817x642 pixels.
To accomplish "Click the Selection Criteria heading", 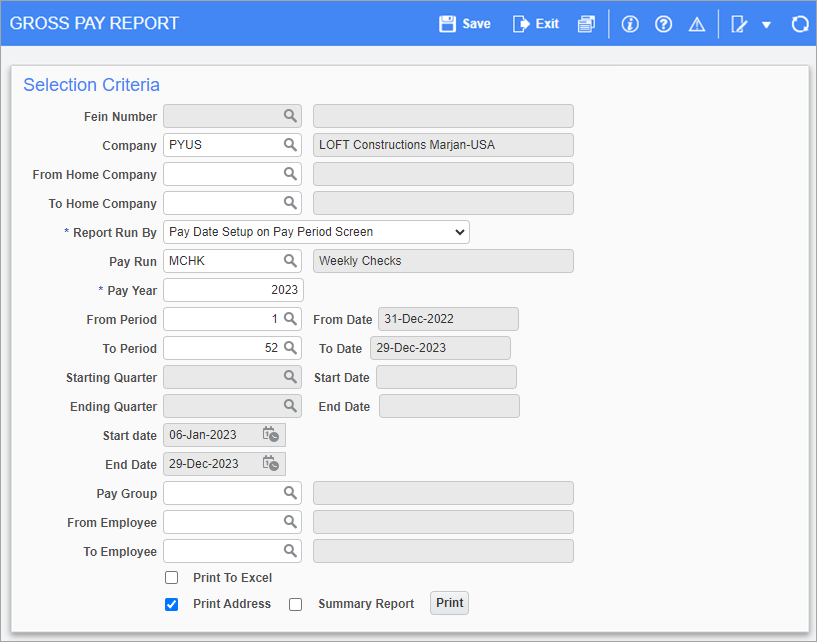I will click(92, 85).
